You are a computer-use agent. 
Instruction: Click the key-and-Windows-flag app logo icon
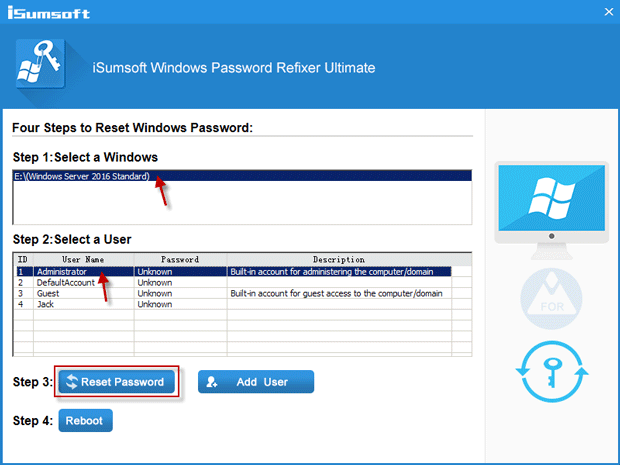click(x=40, y=63)
